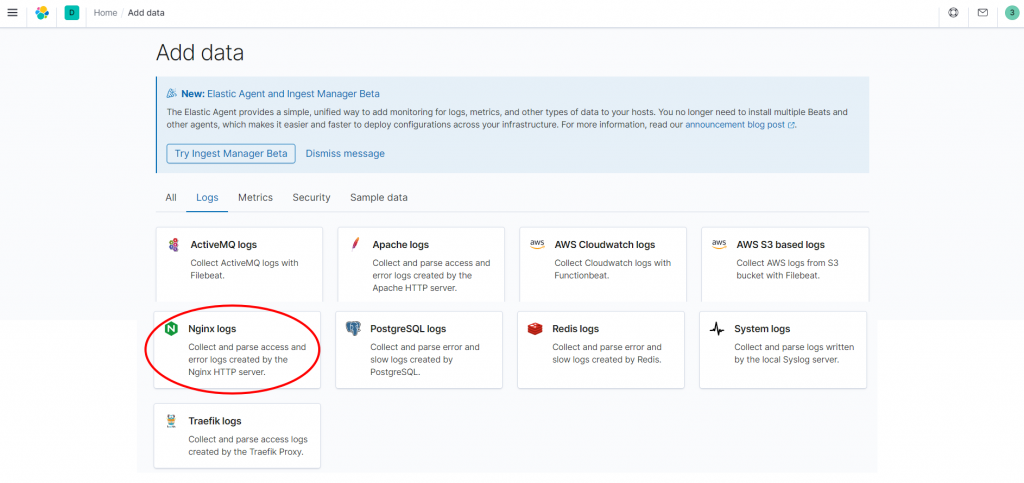Viewport: 1024px width, 483px height.
Task: Open the user avatar labeled 3
Action: pyautogui.click(x=1012, y=12)
